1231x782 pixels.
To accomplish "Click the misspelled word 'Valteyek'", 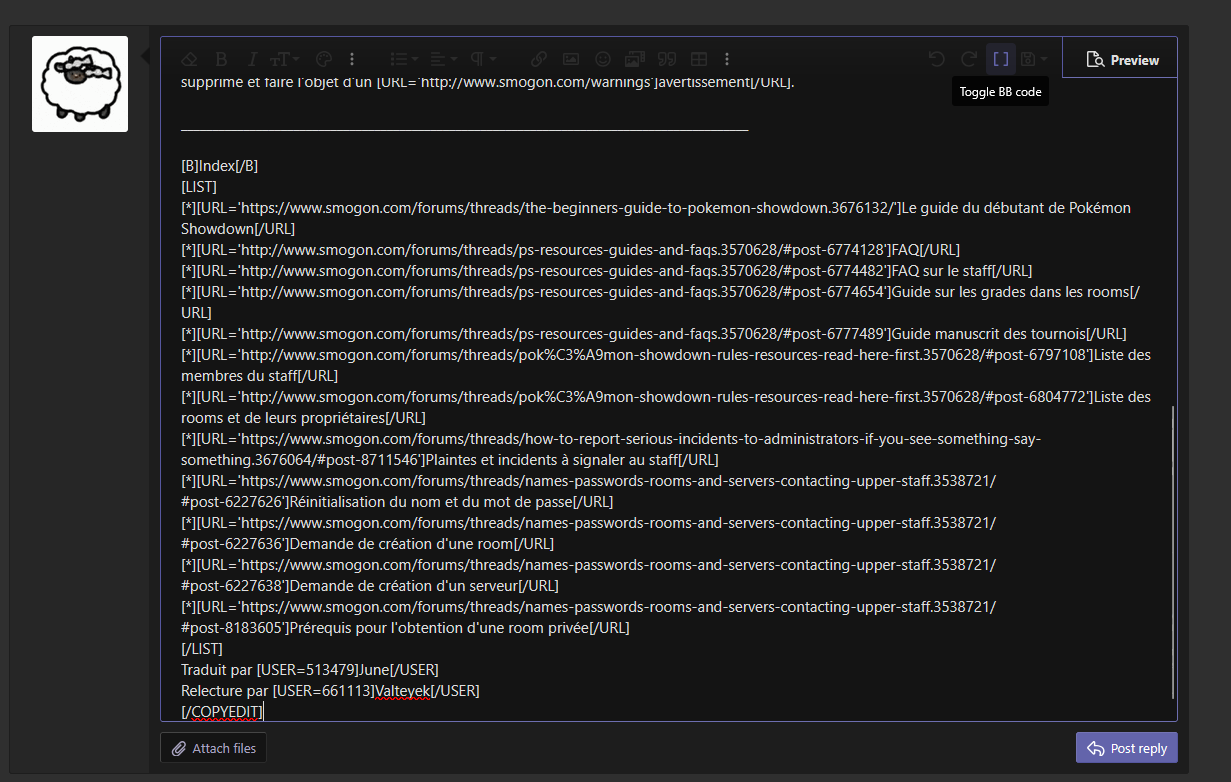I will 402,690.
